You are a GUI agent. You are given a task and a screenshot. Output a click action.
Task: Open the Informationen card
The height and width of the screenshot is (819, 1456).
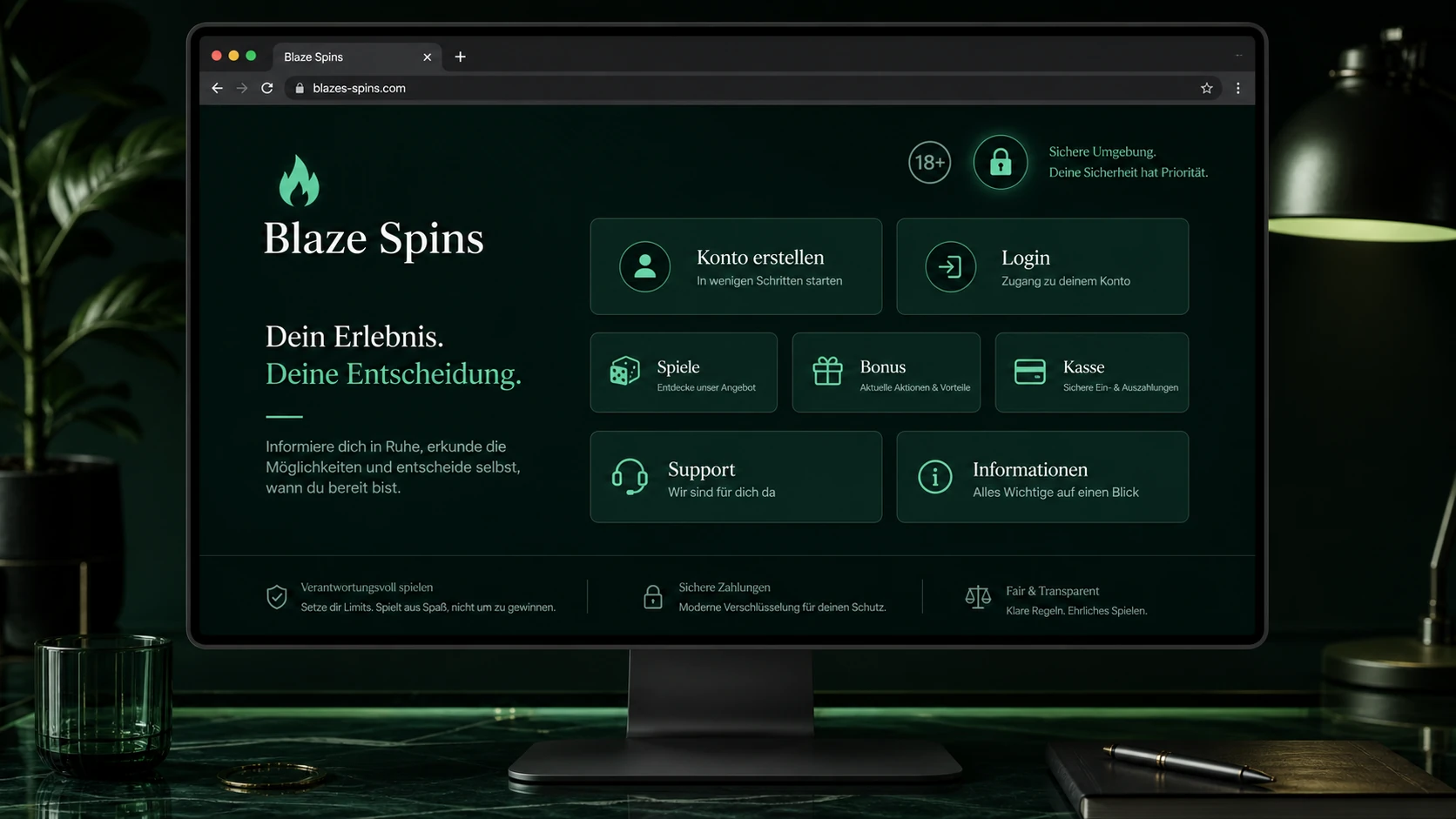pyautogui.click(x=1042, y=477)
